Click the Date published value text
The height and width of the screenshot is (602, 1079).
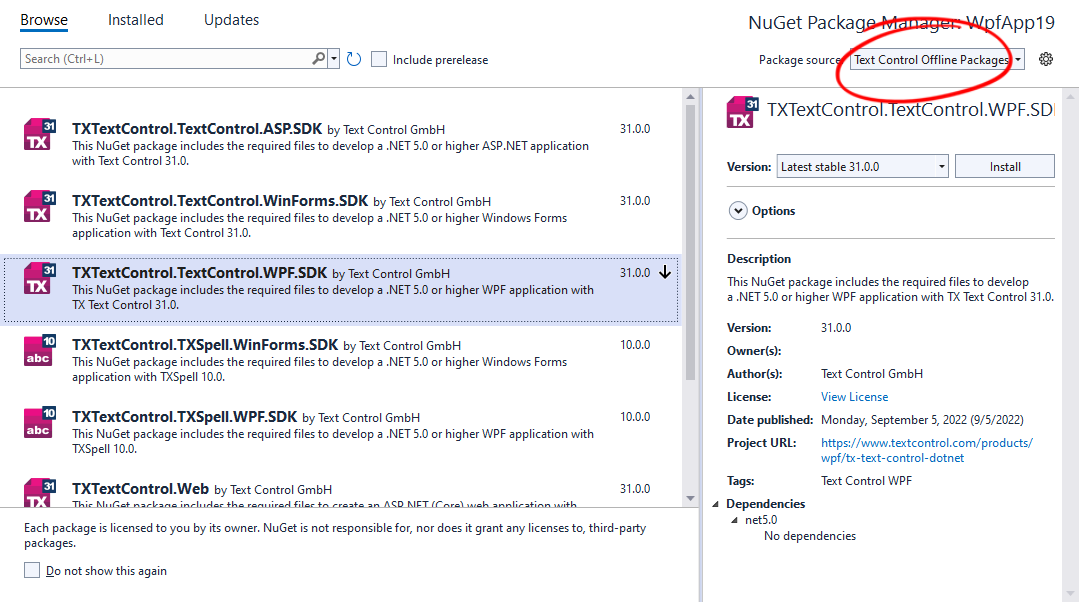coord(922,420)
